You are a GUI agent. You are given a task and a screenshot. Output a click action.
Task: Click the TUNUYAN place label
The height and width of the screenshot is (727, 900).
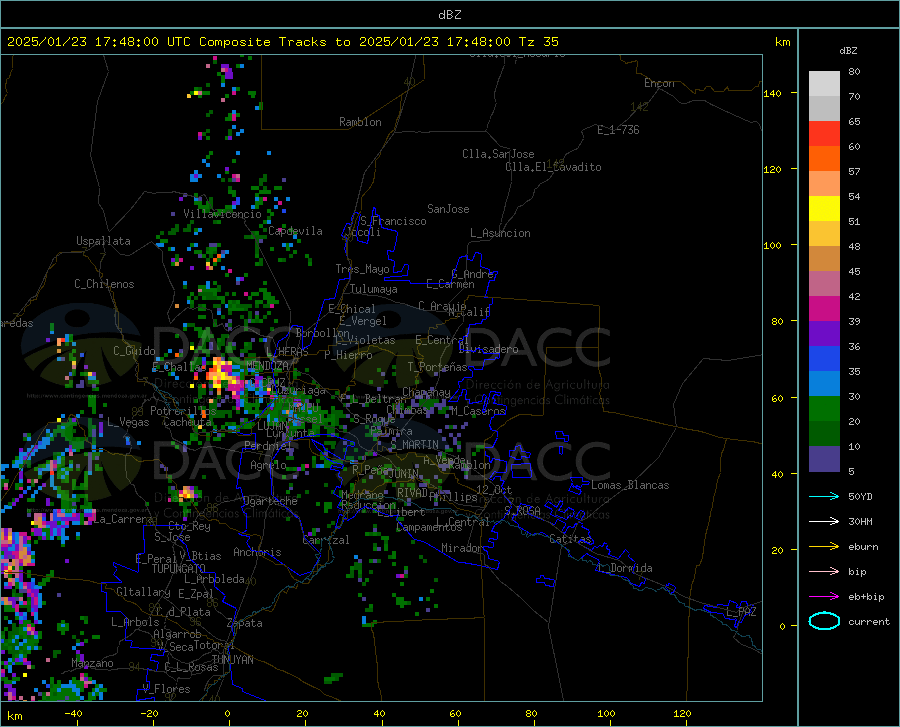(x=232, y=660)
